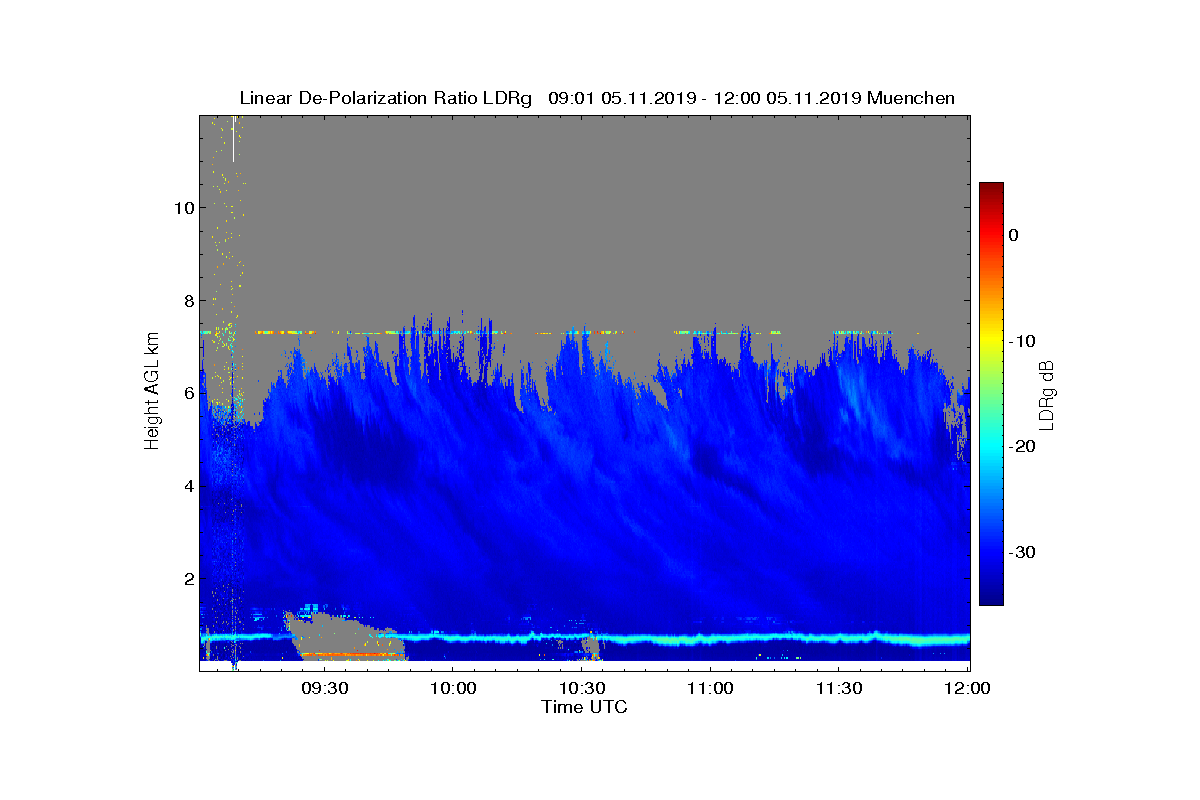Click the height tick label 4
The width and height of the screenshot is (1200, 800).
coord(187,487)
